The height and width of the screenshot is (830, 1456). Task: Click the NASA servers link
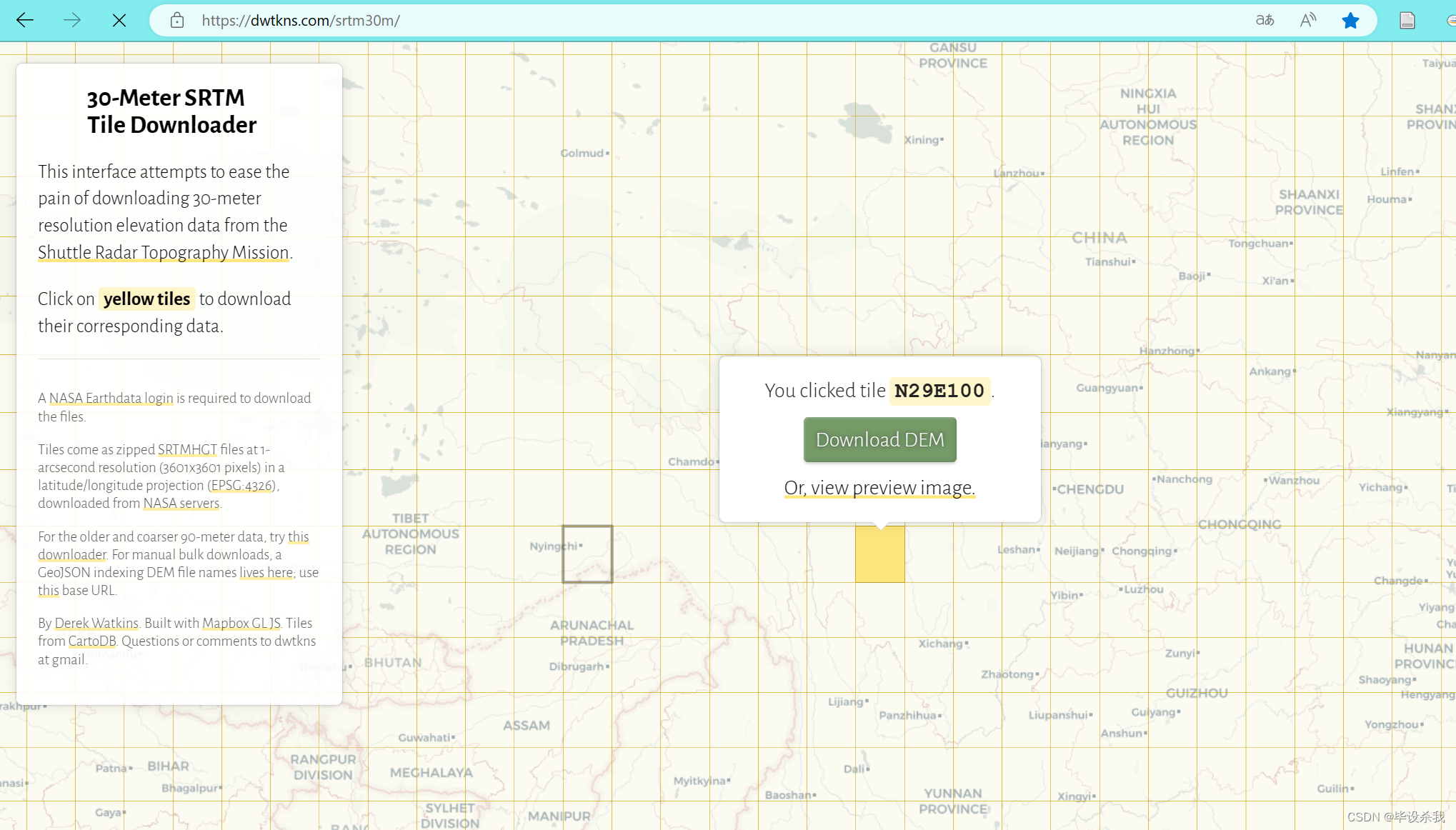pos(181,504)
